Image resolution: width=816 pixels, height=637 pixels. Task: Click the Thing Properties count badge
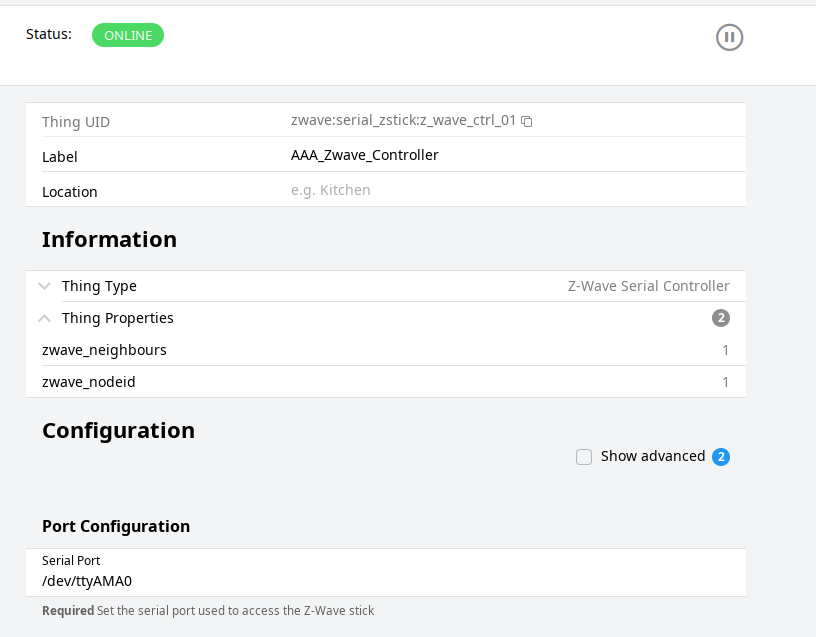720,318
